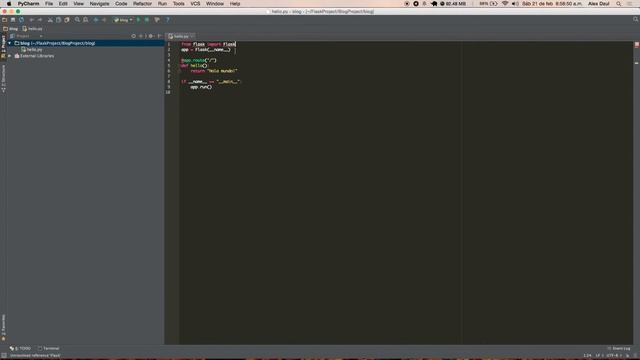Click the hide Project panel icon

(160, 36)
